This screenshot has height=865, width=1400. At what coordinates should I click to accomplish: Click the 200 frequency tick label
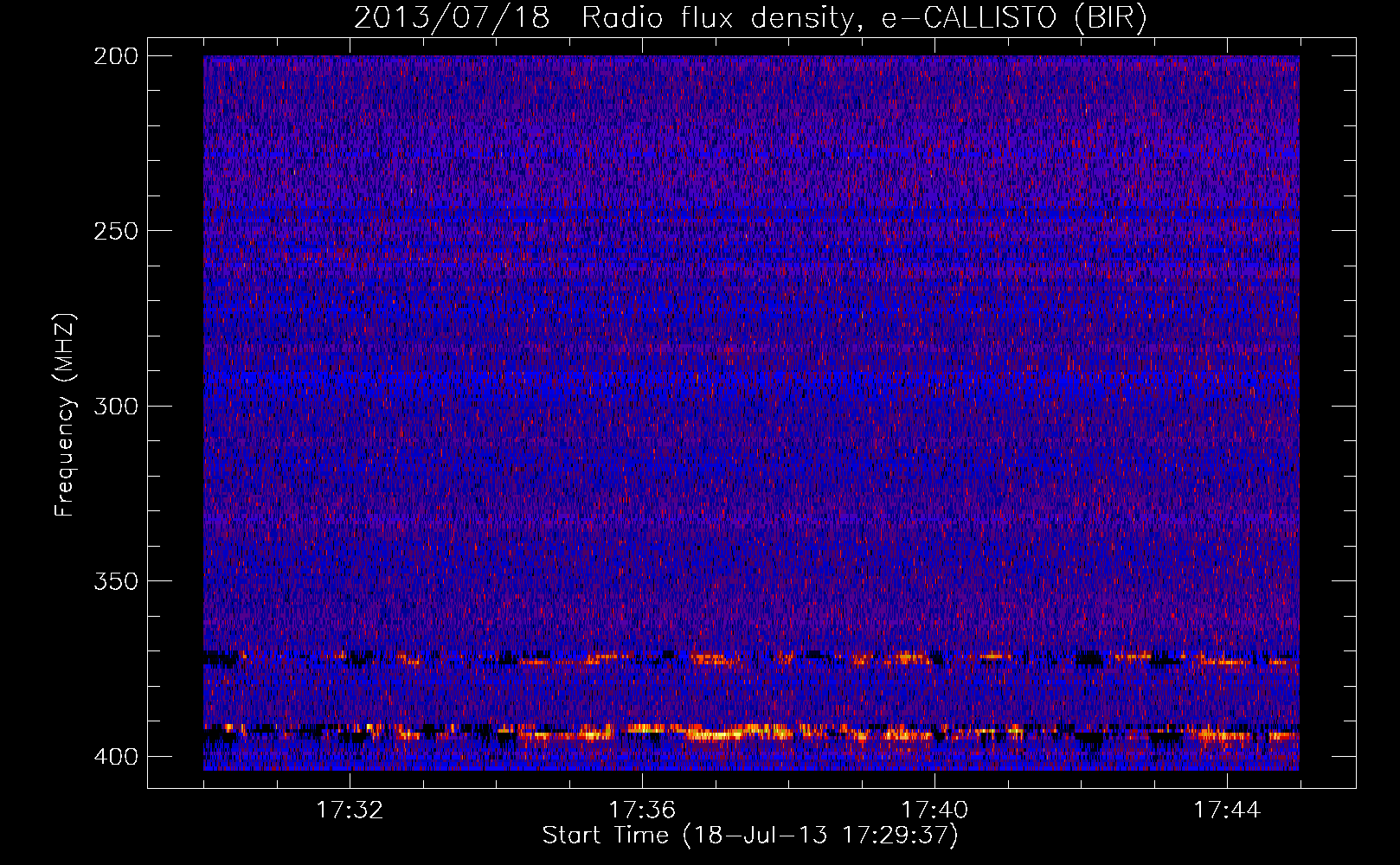[x=116, y=56]
